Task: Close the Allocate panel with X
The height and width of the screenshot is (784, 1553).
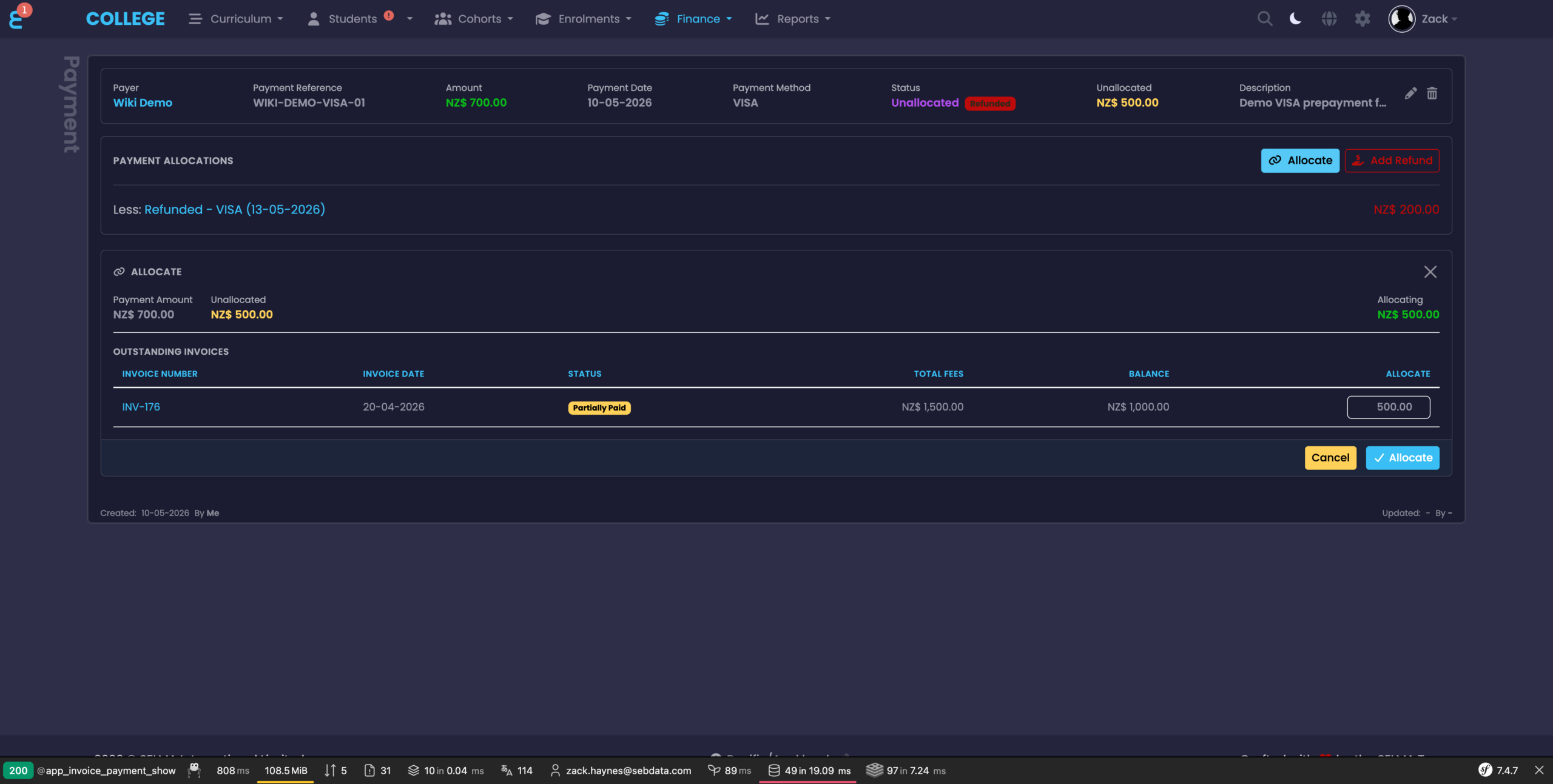Action: point(1430,272)
